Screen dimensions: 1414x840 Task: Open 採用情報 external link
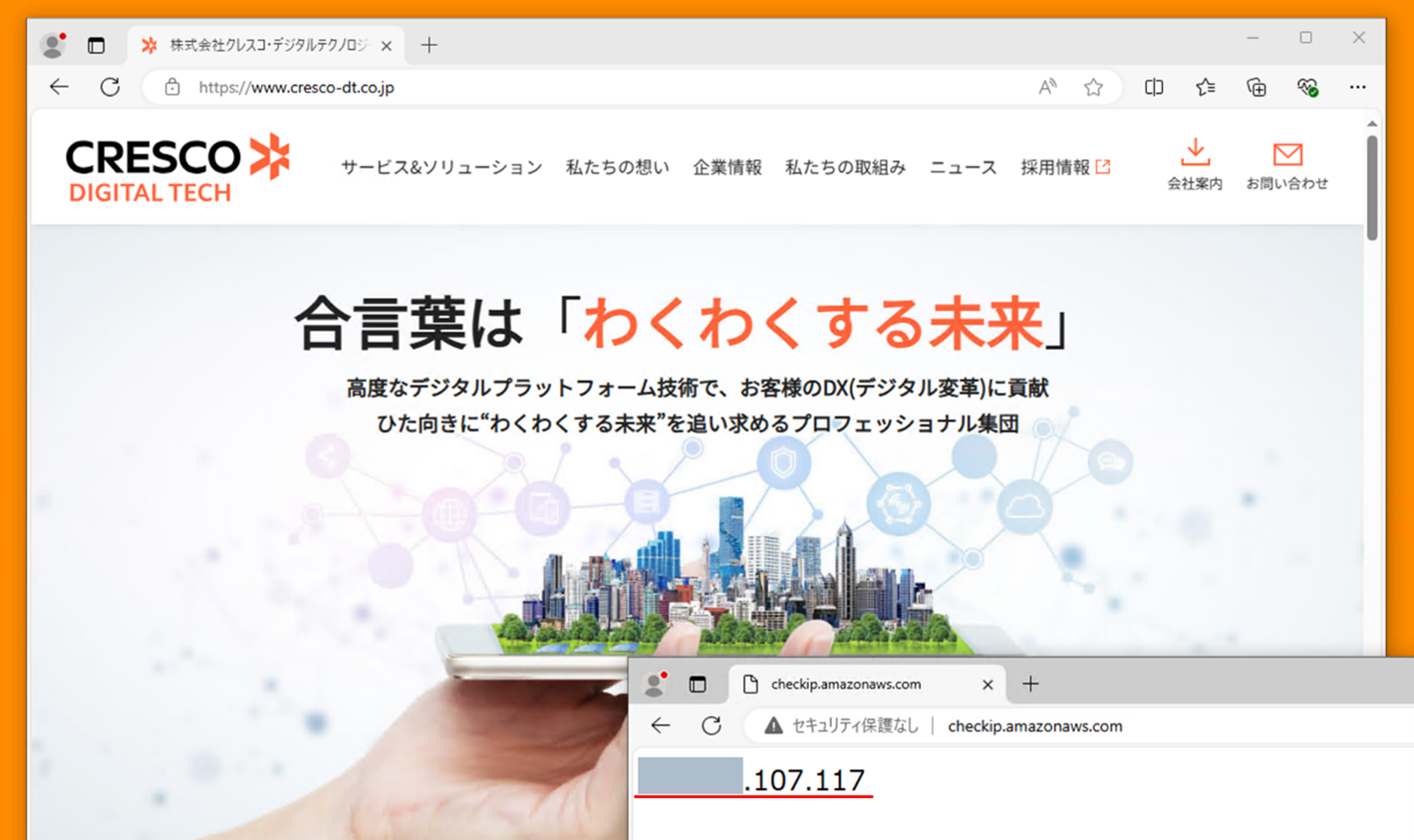1065,167
